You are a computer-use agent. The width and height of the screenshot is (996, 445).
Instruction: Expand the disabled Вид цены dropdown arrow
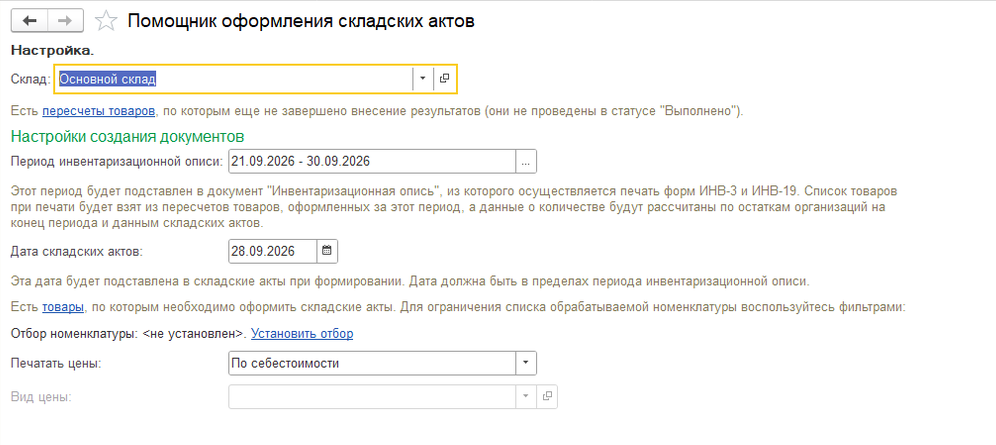pyautogui.click(x=525, y=397)
